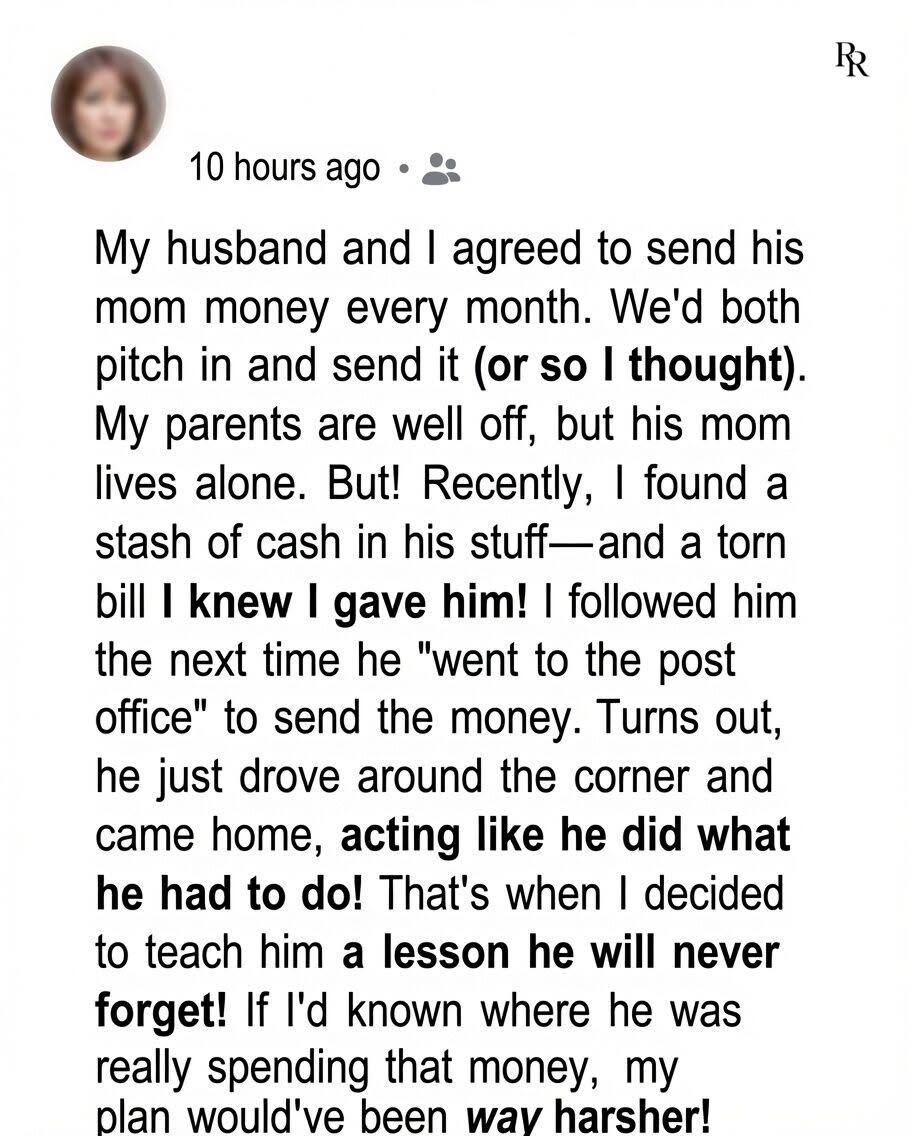Open the '10 hours ago' timestamp link
Screen dimensions: 912x1136
284,168
